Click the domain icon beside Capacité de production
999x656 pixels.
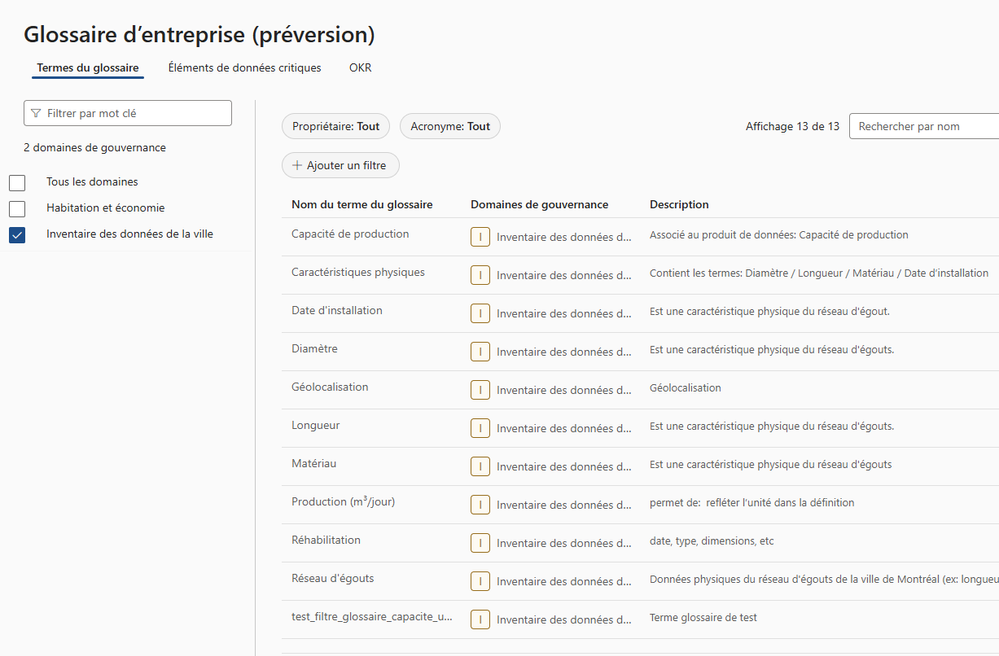point(480,237)
